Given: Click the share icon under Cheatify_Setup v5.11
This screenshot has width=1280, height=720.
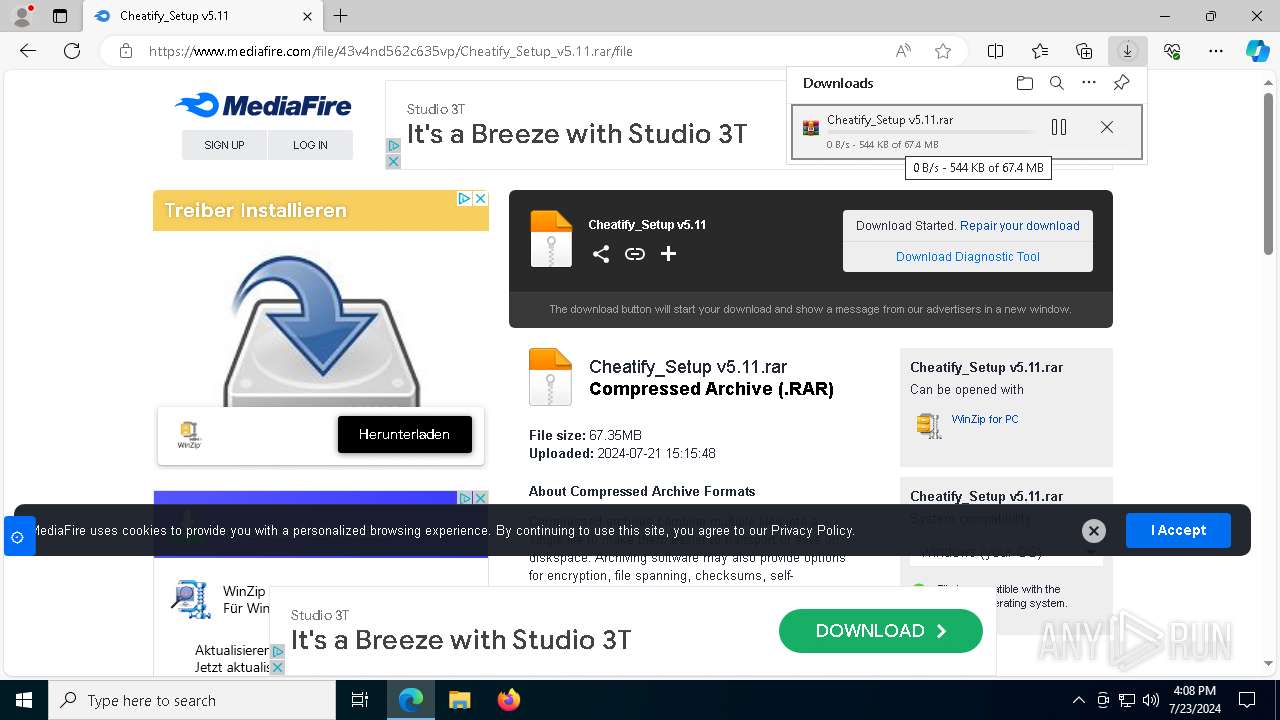Looking at the screenshot, I should [x=600, y=254].
